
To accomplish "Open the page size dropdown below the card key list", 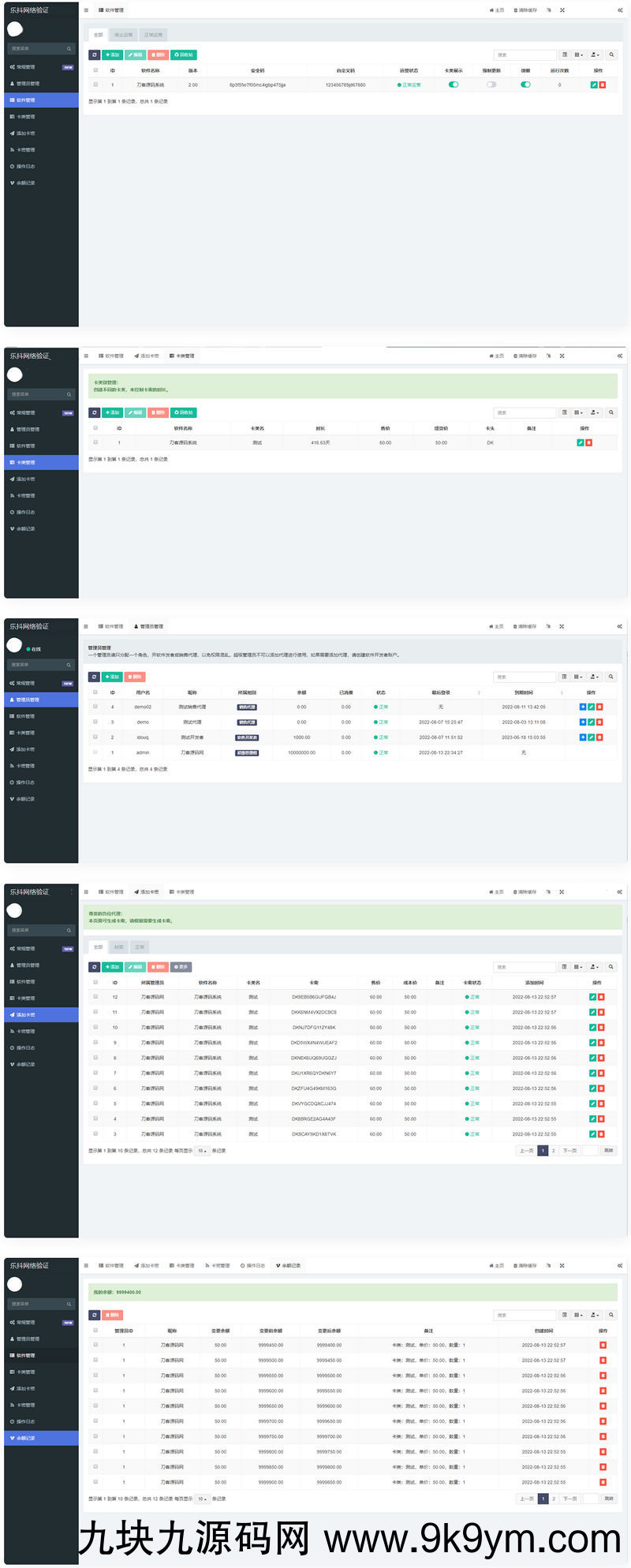I will pos(202,1151).
